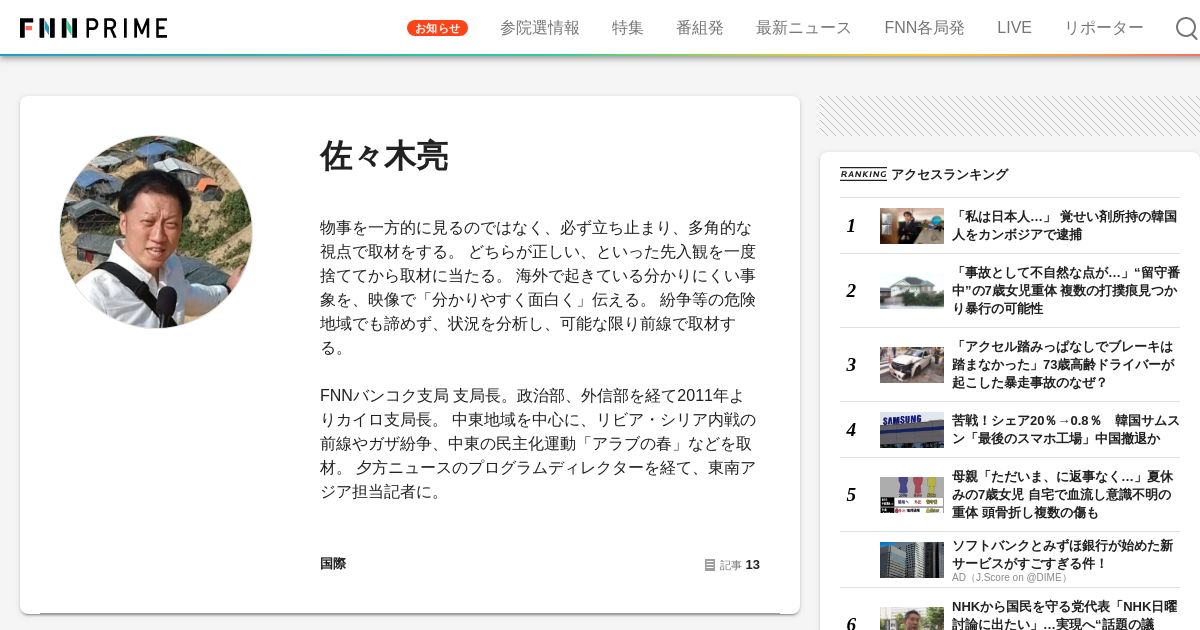This screenshot has height=630, width=1200.
Task: Open ranking 4 article 苦戦！シェア20%→0.8%
Action: pyautogui.click(x=1066, y=430)
